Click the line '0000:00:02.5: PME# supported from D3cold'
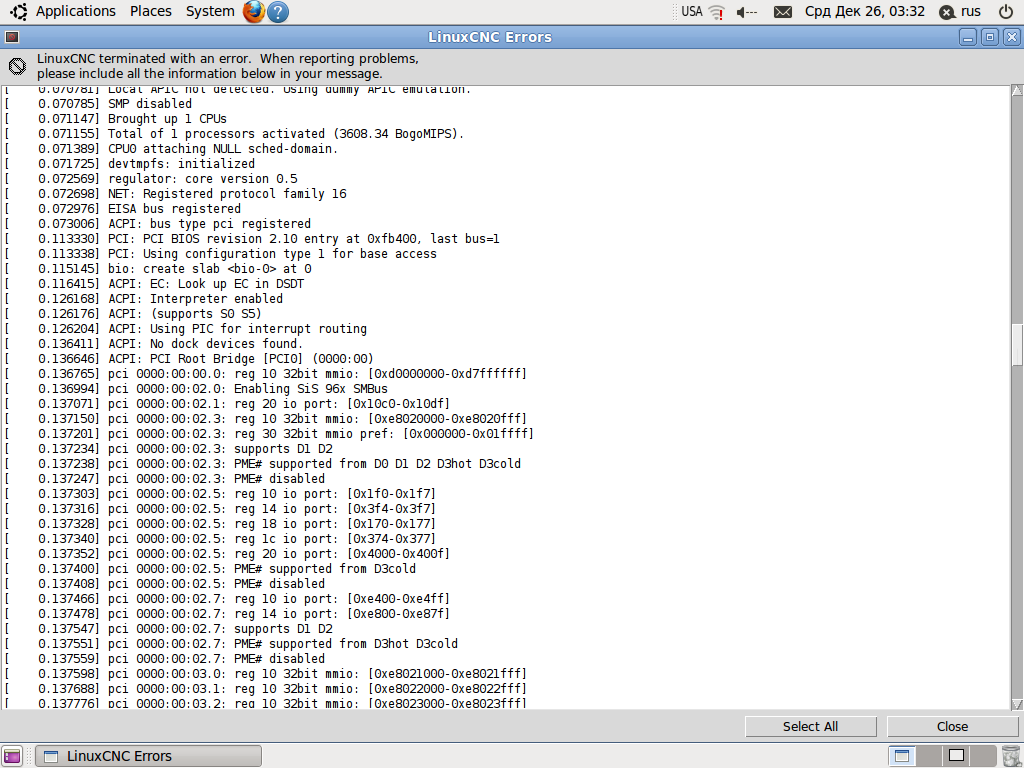The image size is (1024, 768). pyautogui.click(x=261, y=569)
